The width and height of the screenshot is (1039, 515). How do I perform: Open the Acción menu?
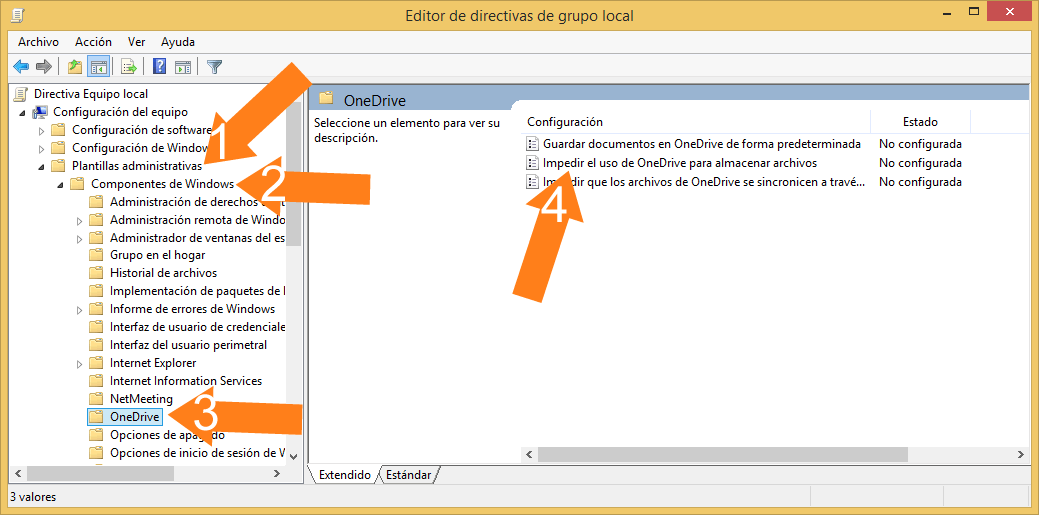[93, 42]
